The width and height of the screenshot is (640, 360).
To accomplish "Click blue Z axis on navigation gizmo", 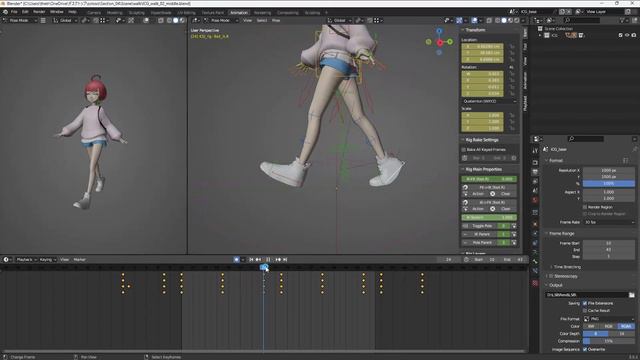I will 439,31.
